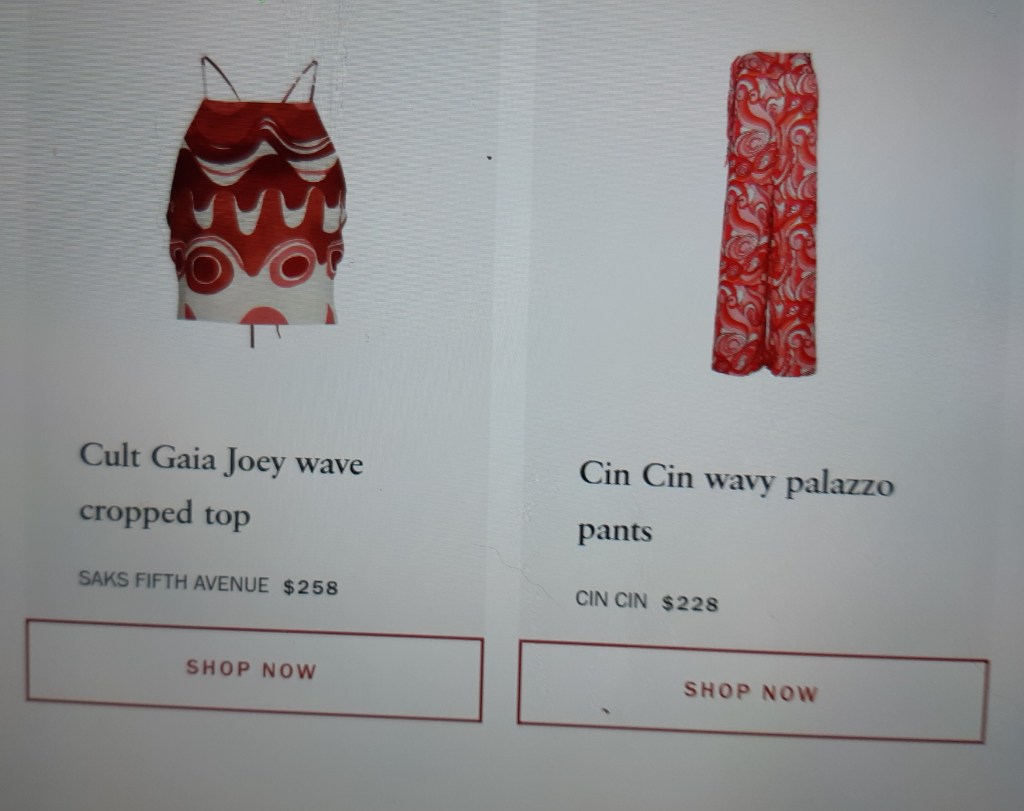Image resolution: width=1024 pixels, height=811 pixels.
Task: Click the hem of the palazzo pants
Action: 764,366
